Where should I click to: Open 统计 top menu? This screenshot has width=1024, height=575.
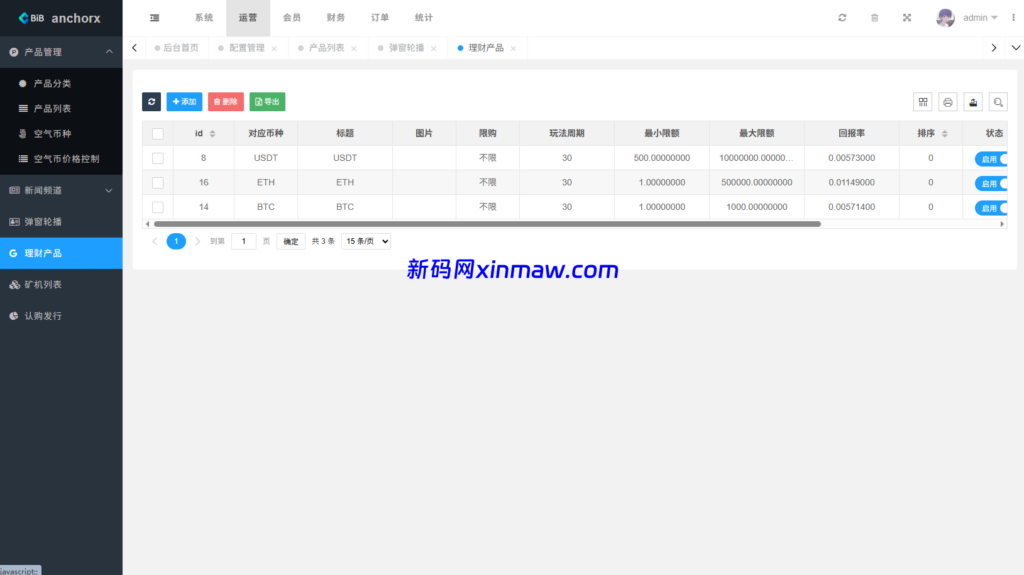coord(423,18)
